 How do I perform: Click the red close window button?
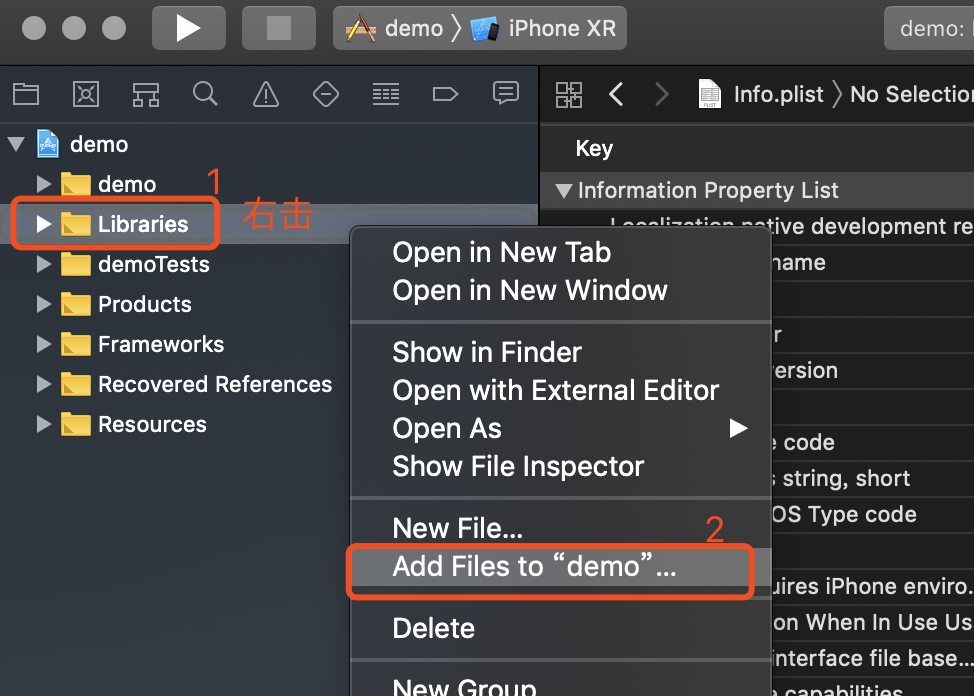point(34,28)
